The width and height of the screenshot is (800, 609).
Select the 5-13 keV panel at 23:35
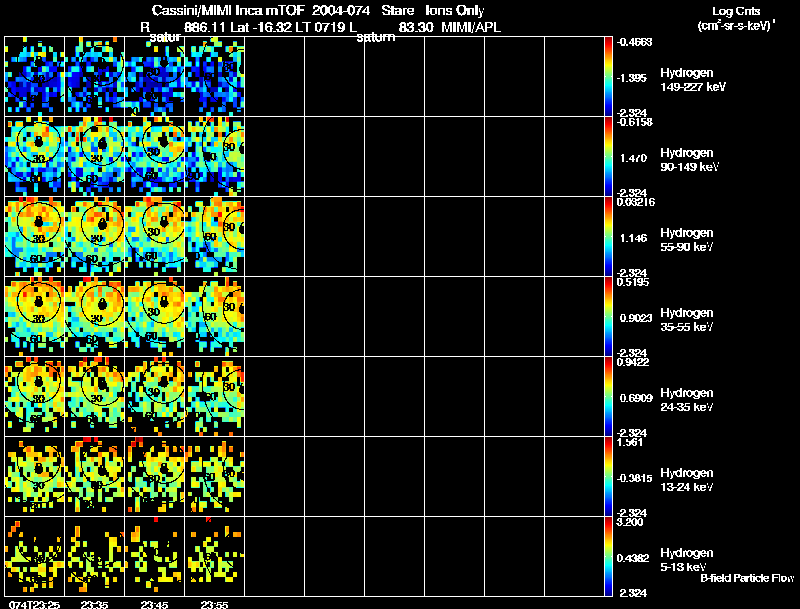(94, 556)
